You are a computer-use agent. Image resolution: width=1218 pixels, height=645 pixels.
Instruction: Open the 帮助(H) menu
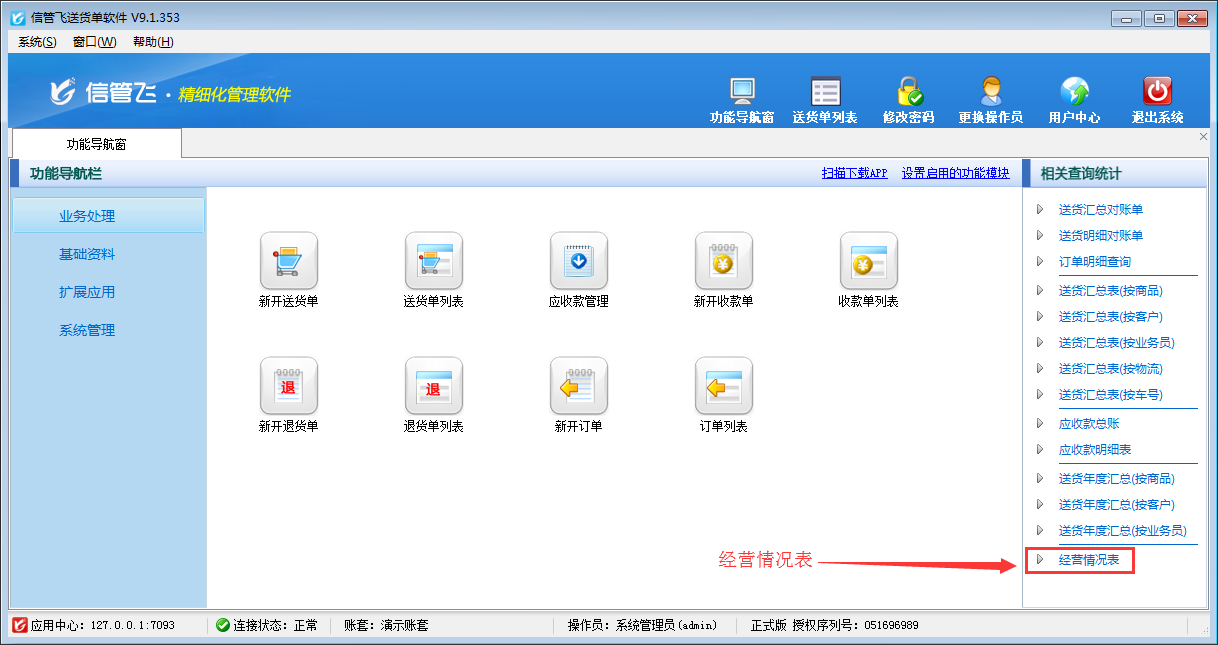point(153,42)
